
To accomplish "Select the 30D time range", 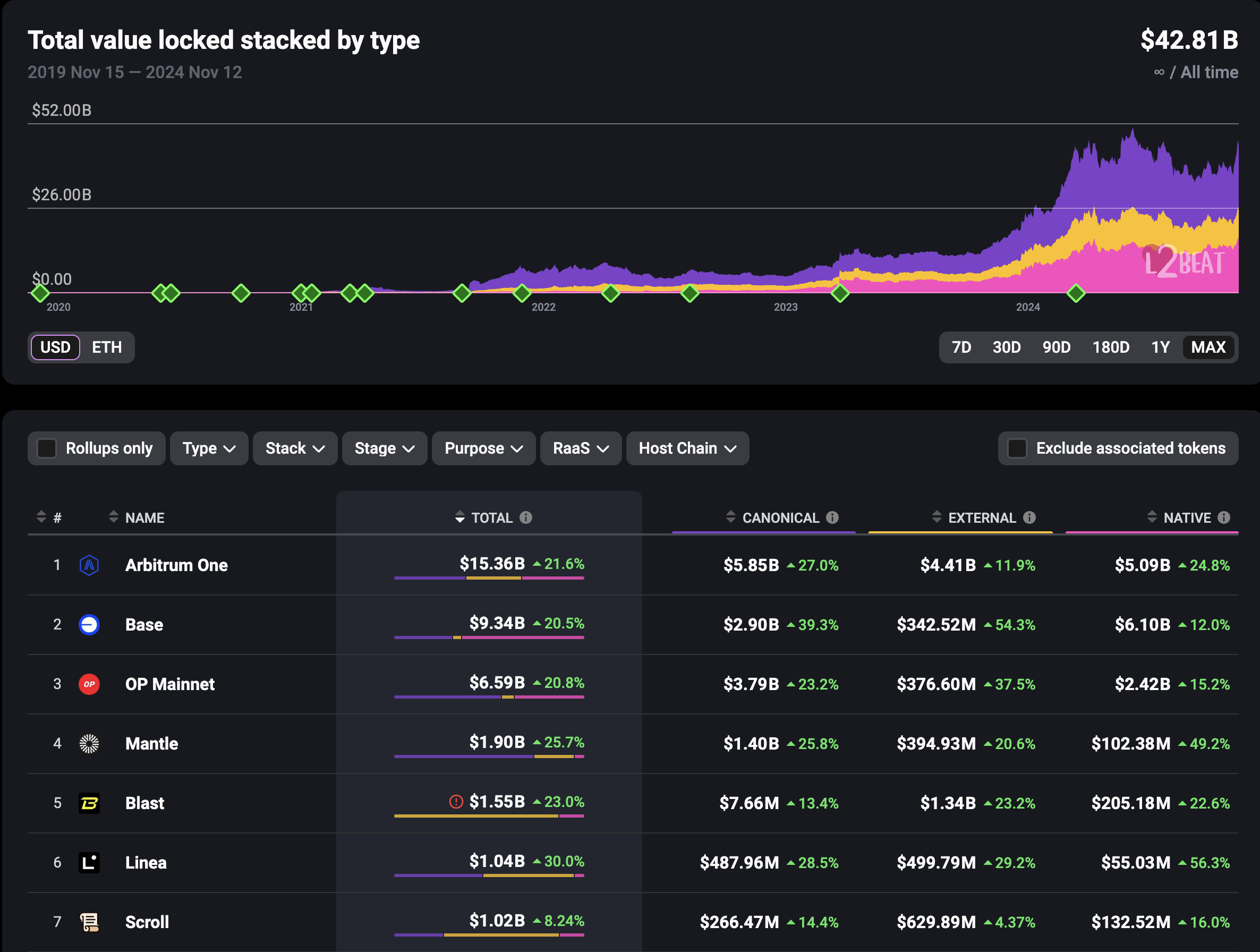I will 1007,347.
